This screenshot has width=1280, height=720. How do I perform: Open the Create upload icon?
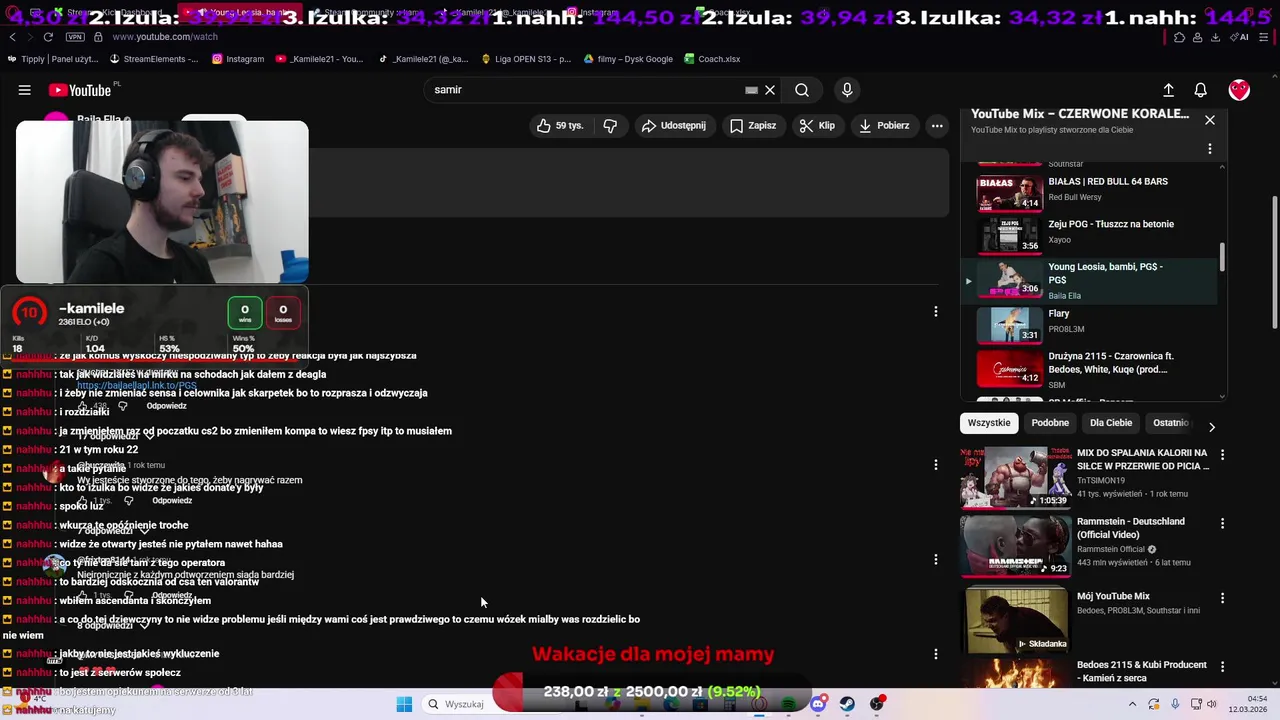click(x=1168, y=90)
